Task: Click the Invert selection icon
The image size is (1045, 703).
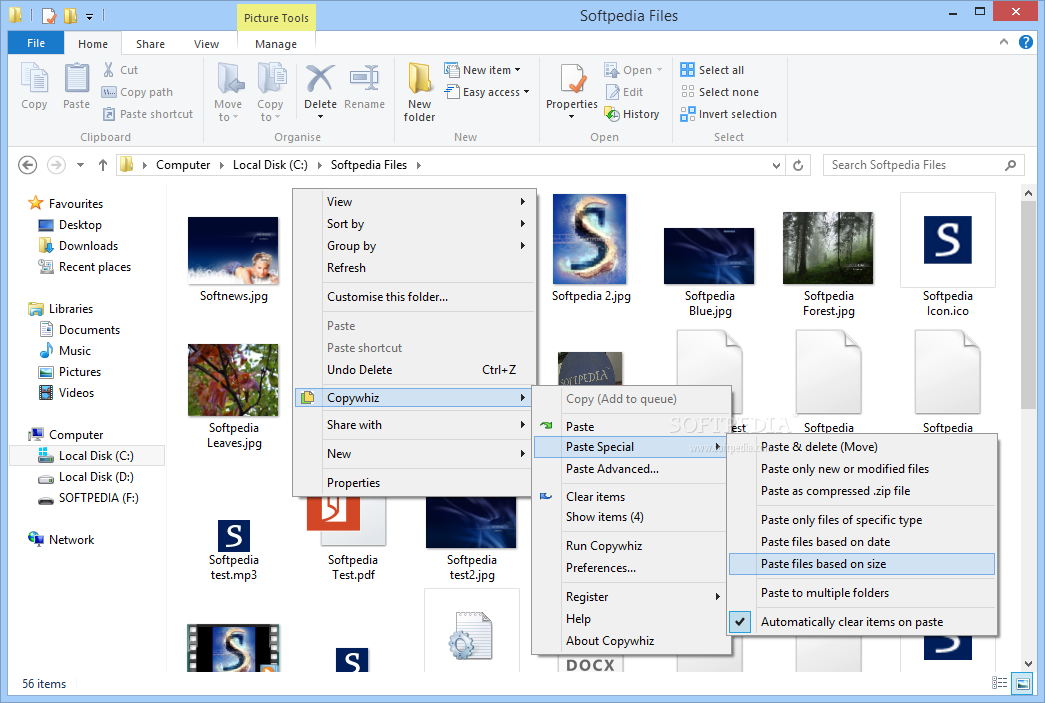Action: [687, 114]
